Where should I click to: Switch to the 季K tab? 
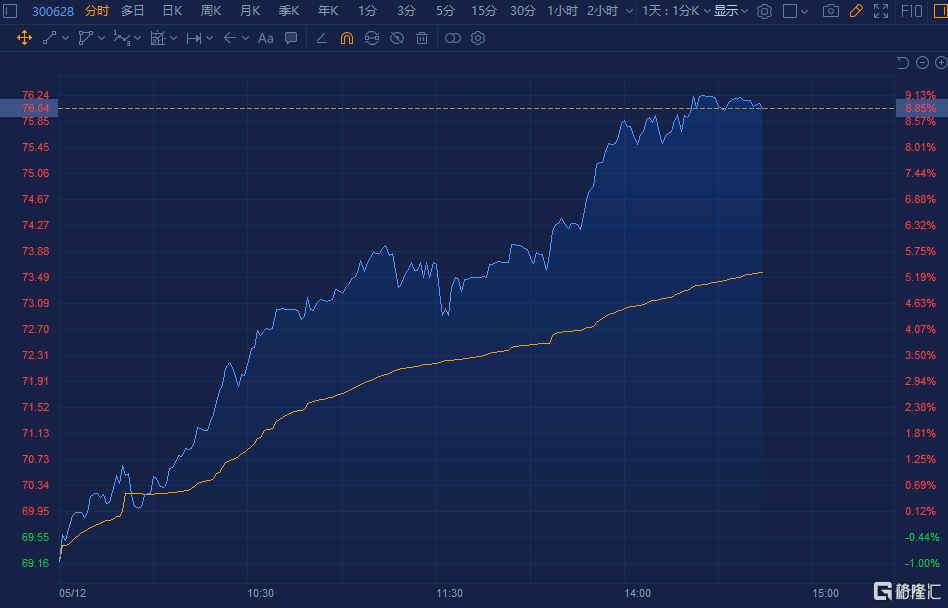tap(289, 11)
